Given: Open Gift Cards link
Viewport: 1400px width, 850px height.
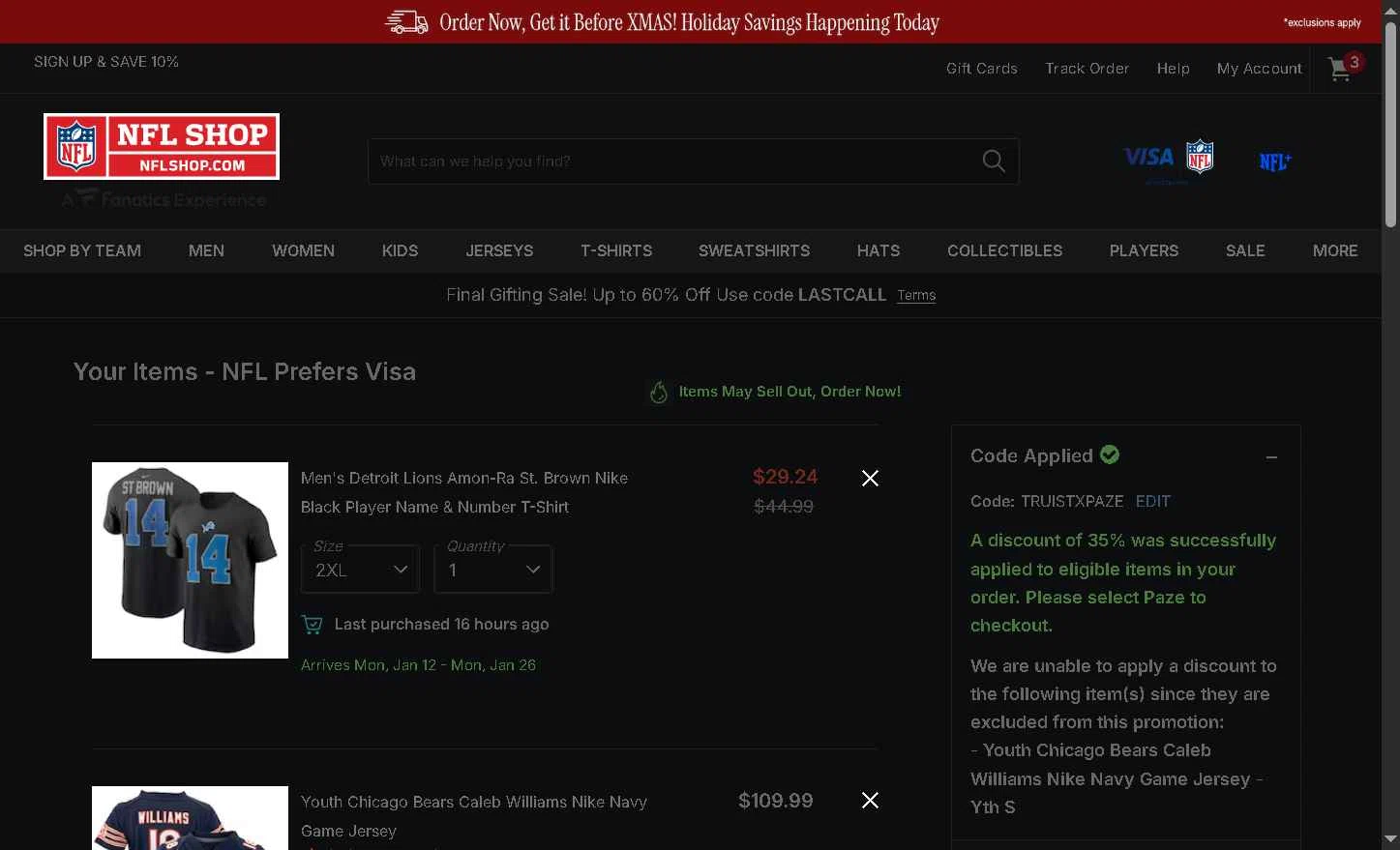Looking at the screenshot, I should [982, 69].
